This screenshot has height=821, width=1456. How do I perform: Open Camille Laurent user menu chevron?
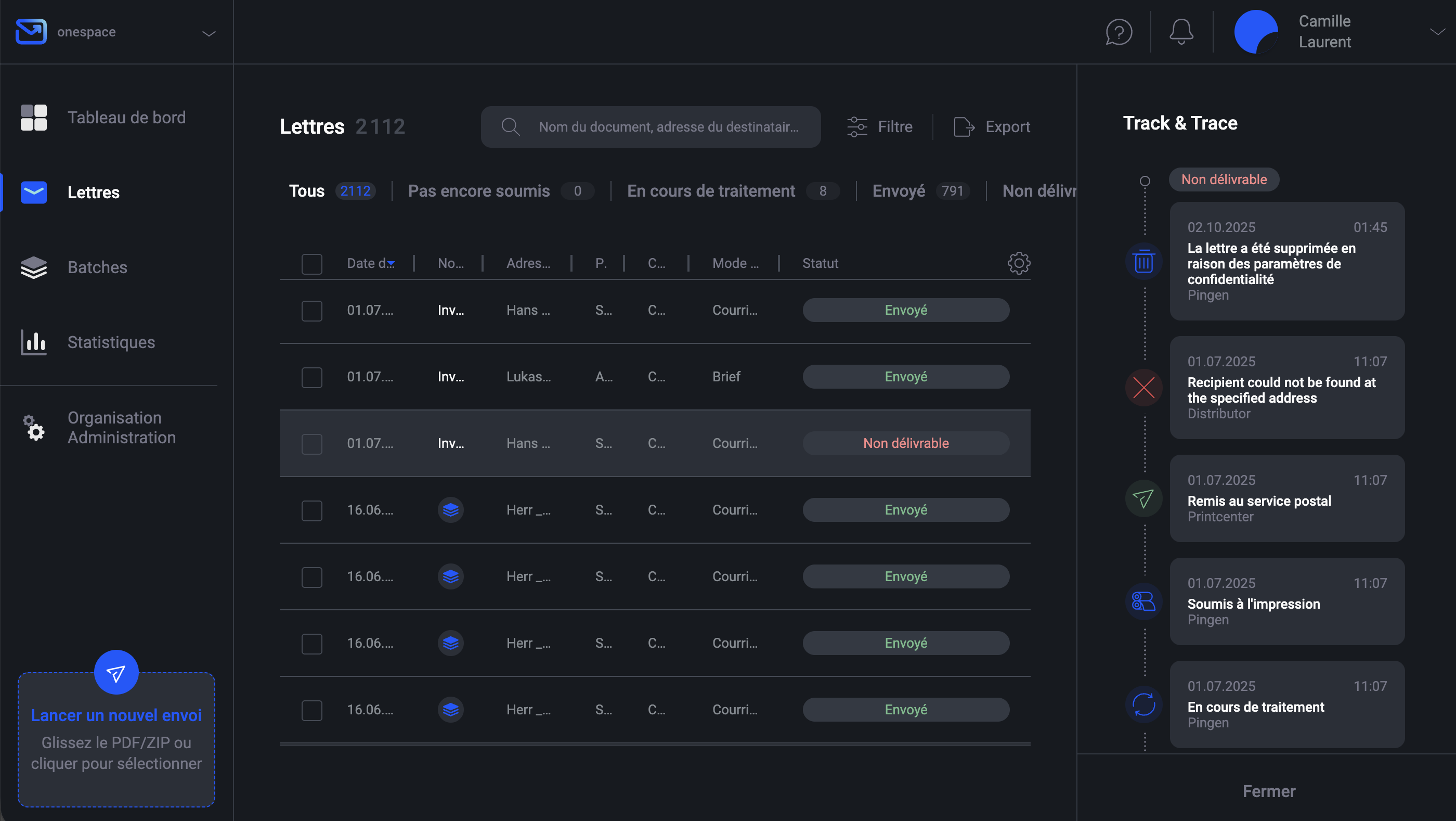tap(1436, 32)
